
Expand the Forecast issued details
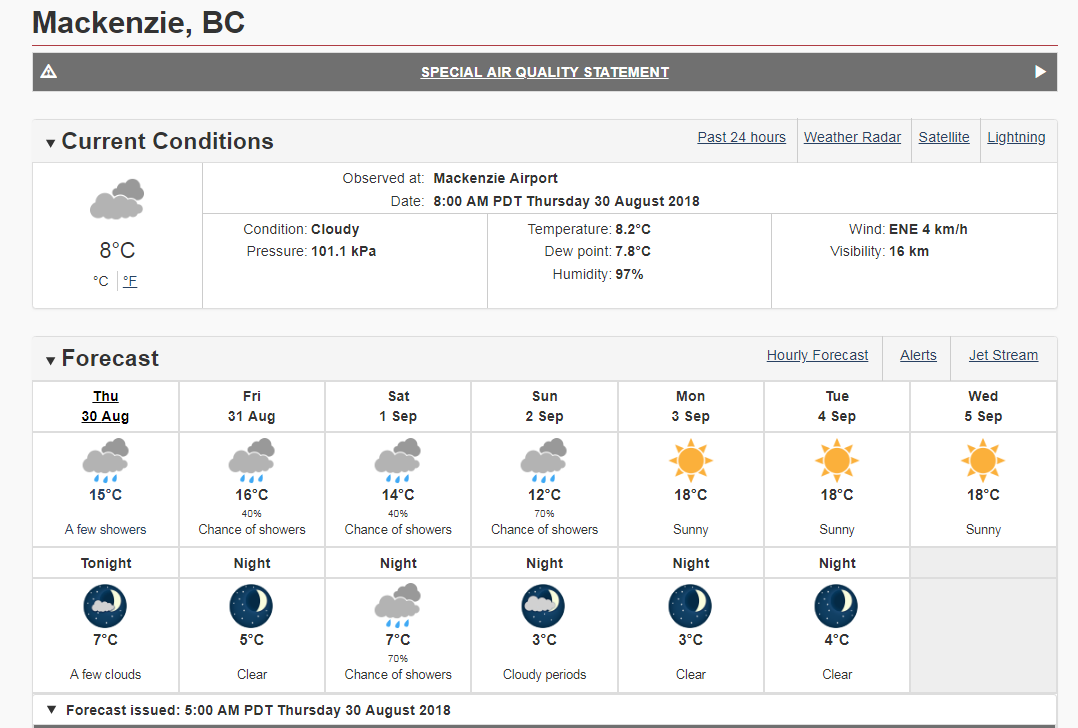pos(52,709)
